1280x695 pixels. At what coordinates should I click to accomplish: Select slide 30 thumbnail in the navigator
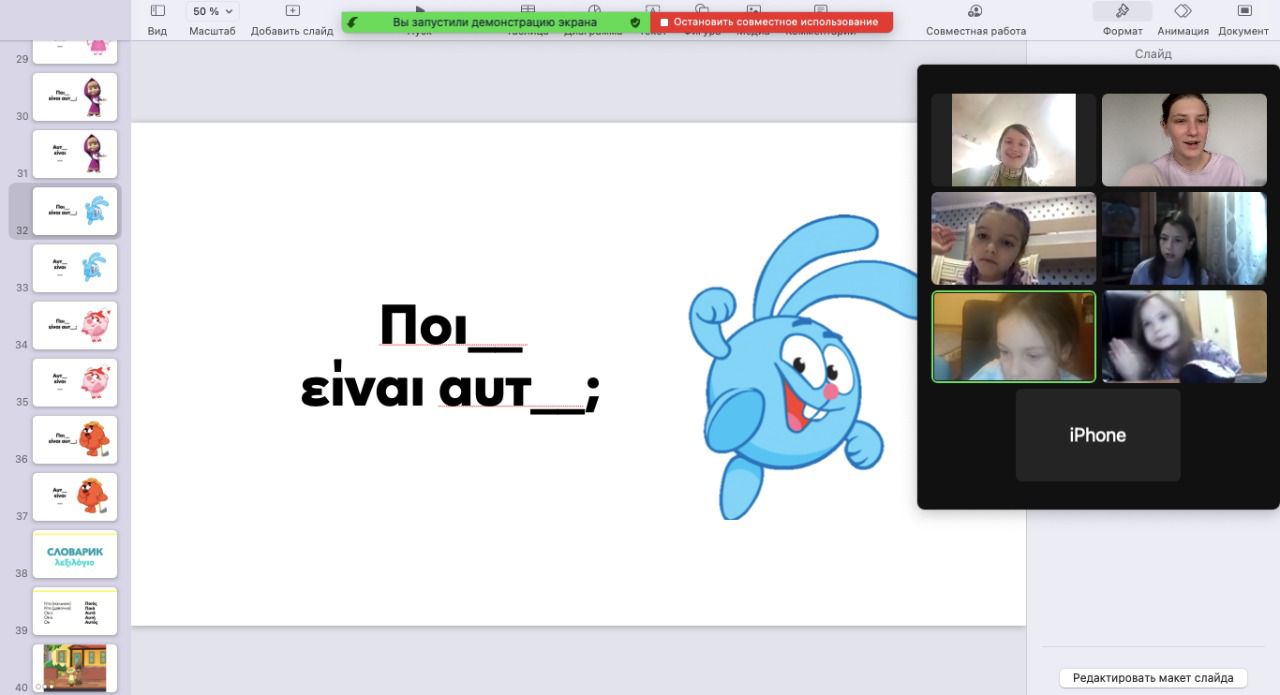tap(75, 97)
